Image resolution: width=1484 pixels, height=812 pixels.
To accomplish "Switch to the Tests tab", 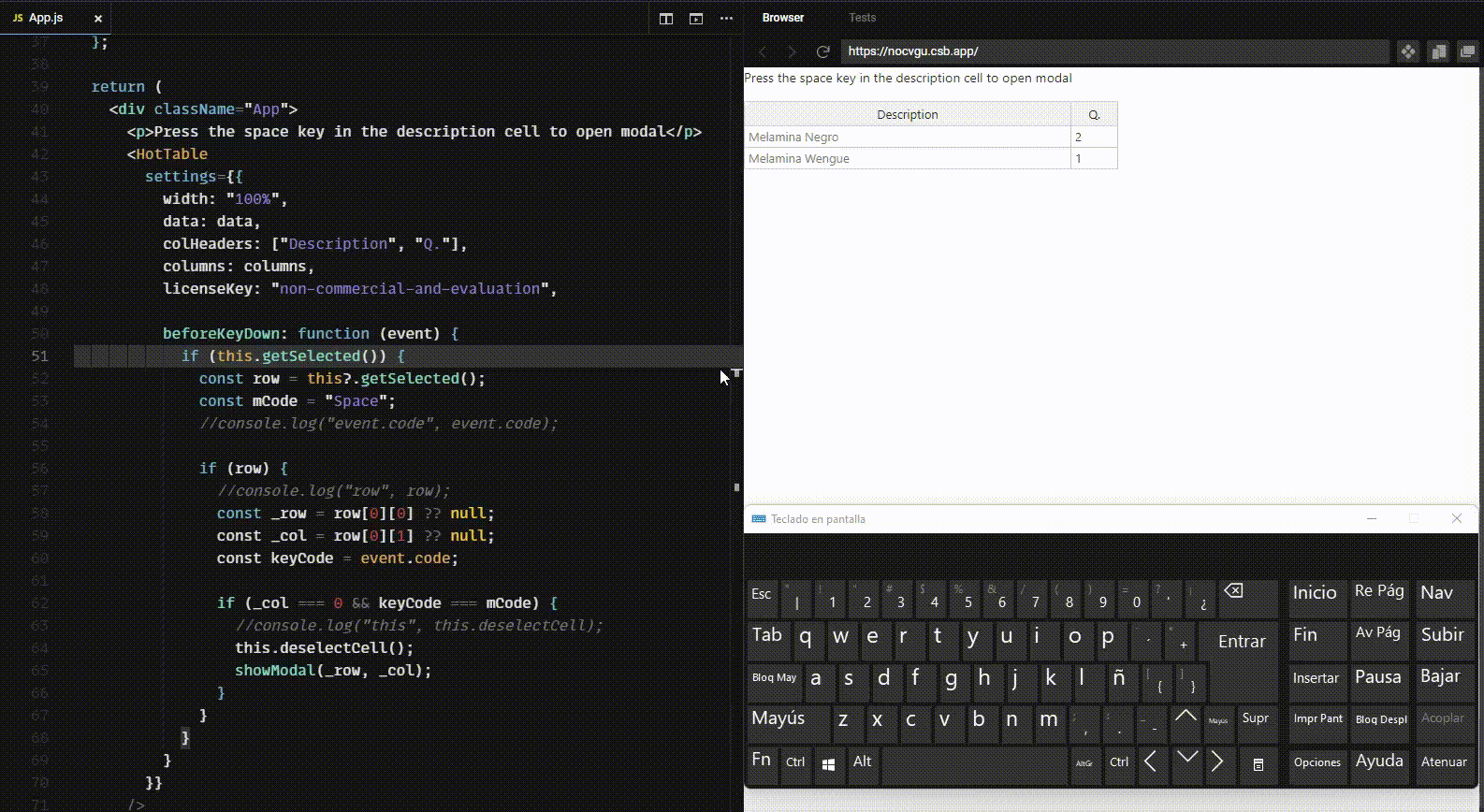I will [863, 18].
